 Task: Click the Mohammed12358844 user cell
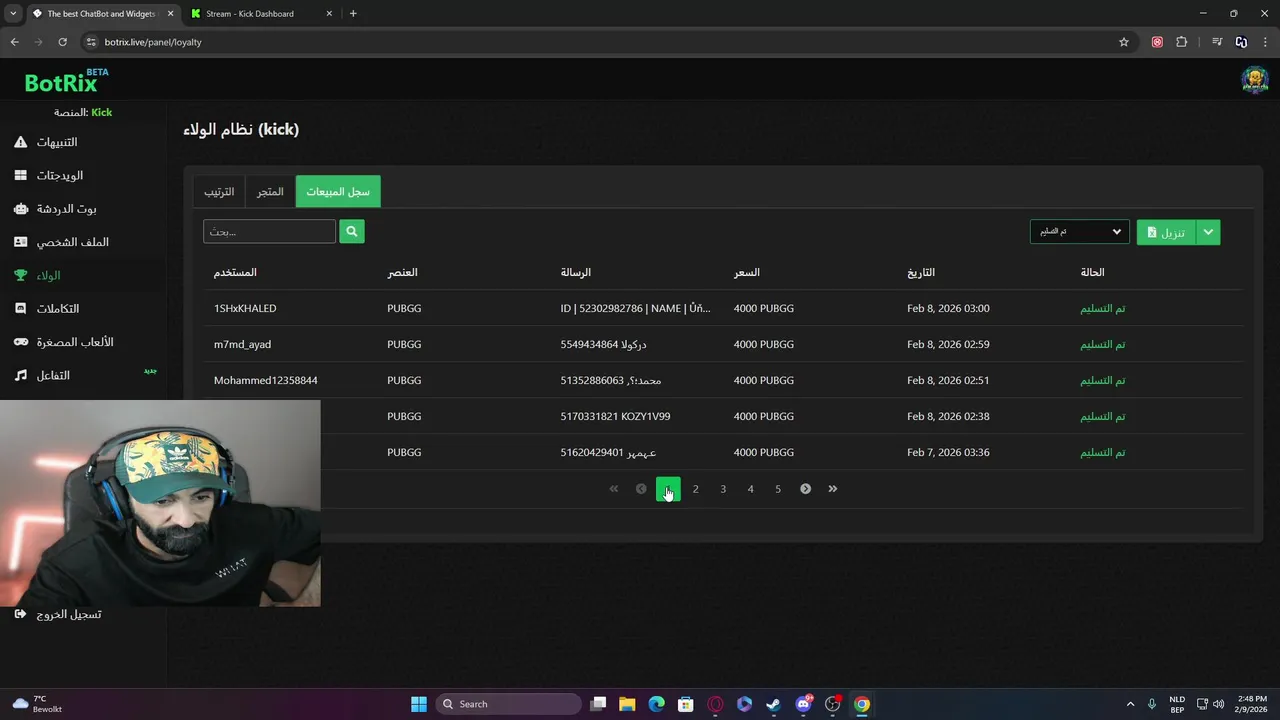pyautogui.click(x=266, y=380)
